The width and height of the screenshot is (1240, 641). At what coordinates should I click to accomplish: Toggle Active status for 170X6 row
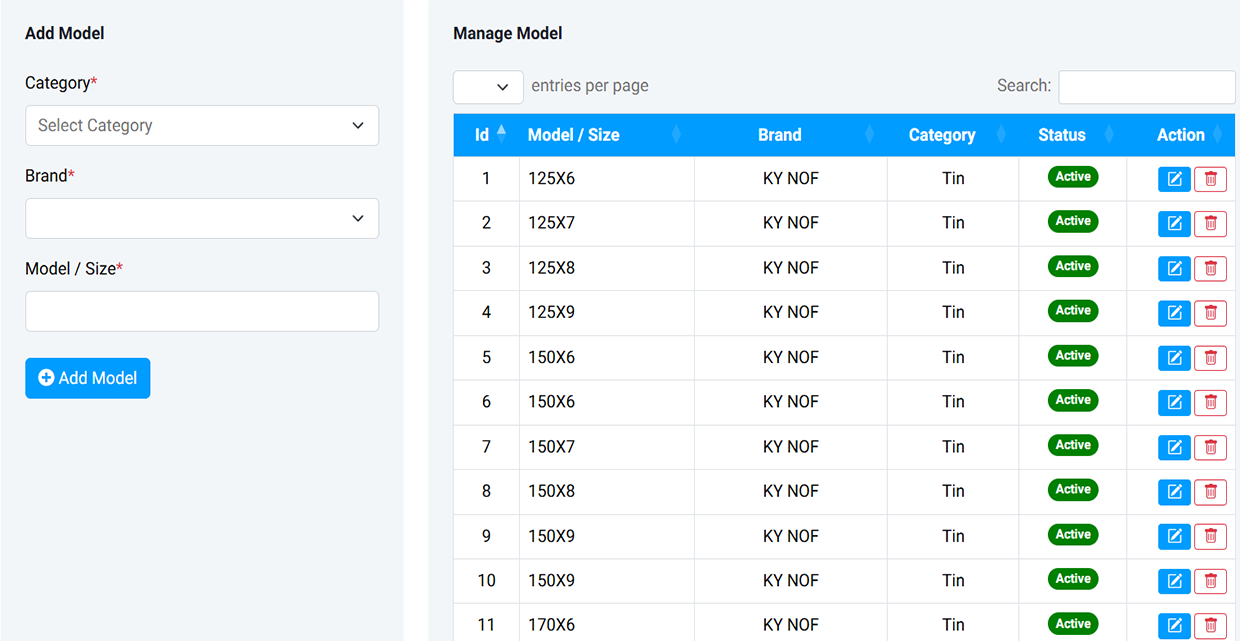[x=1073, y=623]
